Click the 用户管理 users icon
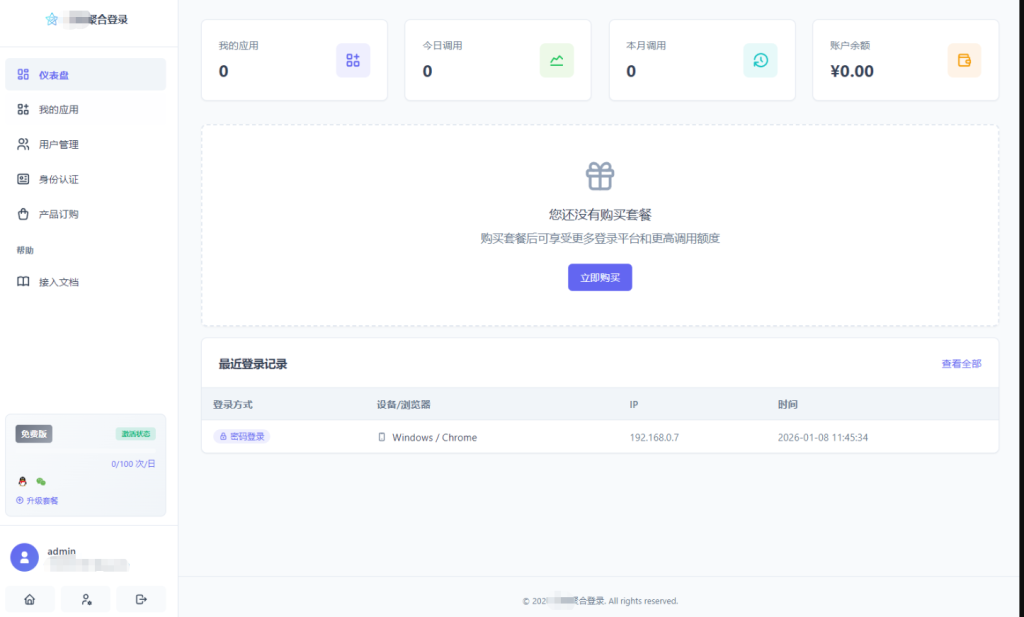 [22, 143]
